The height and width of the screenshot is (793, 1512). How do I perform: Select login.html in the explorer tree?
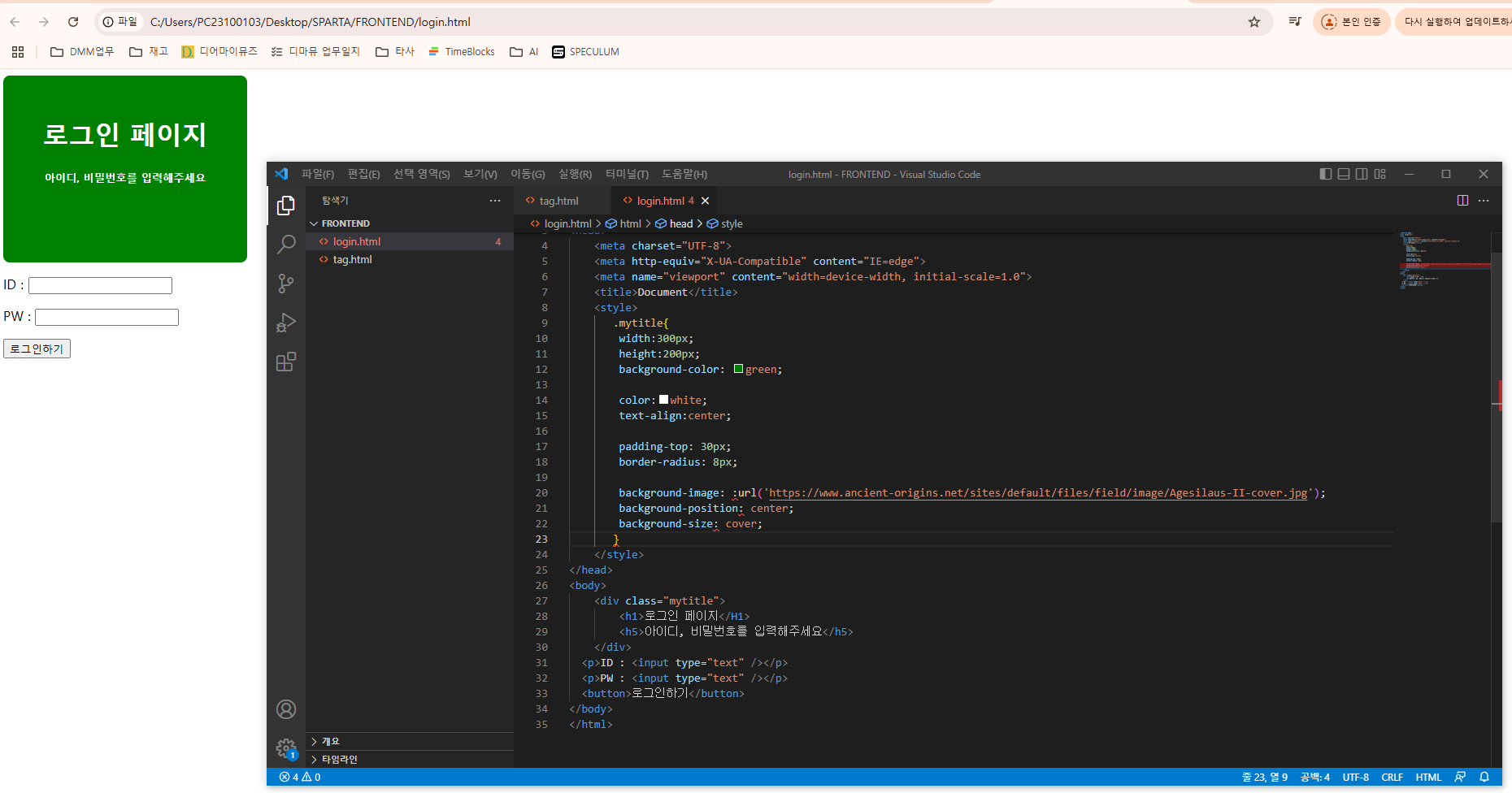point(410,241)
